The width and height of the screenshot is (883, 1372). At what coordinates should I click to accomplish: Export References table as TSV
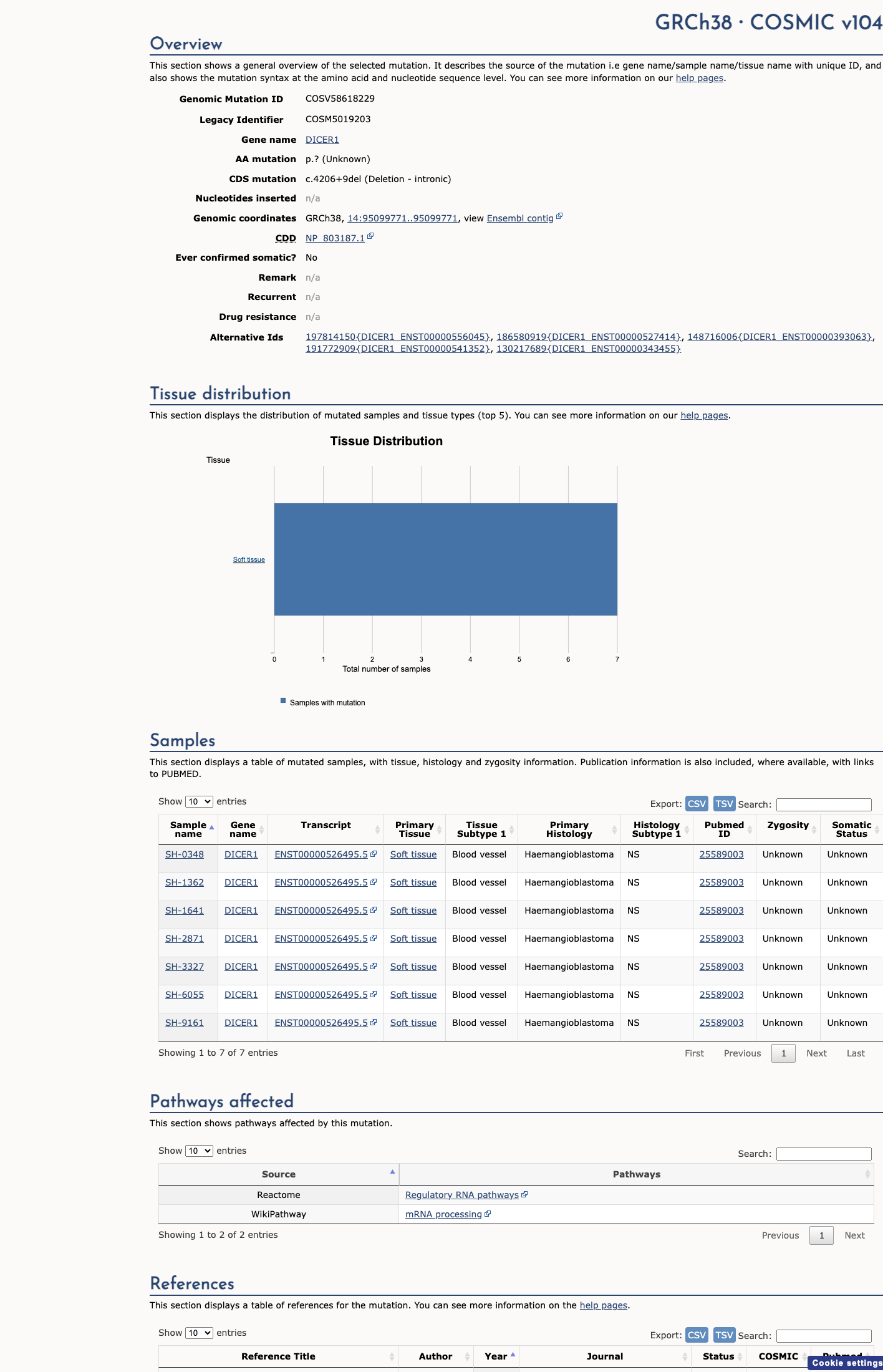point(724,1335)
